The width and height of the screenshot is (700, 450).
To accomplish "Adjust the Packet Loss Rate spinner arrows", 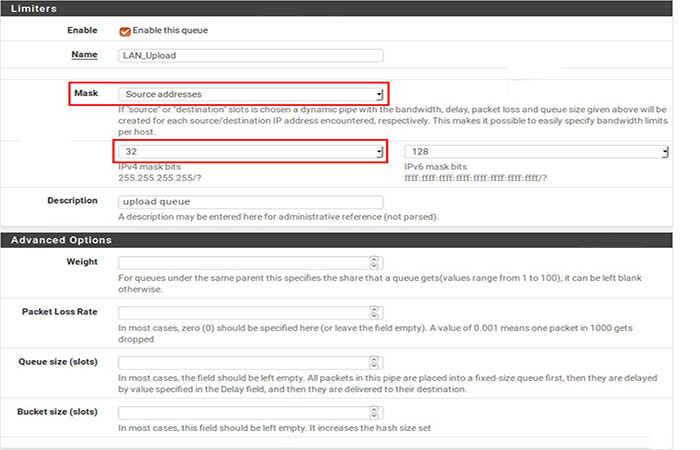I will [374, 312].
